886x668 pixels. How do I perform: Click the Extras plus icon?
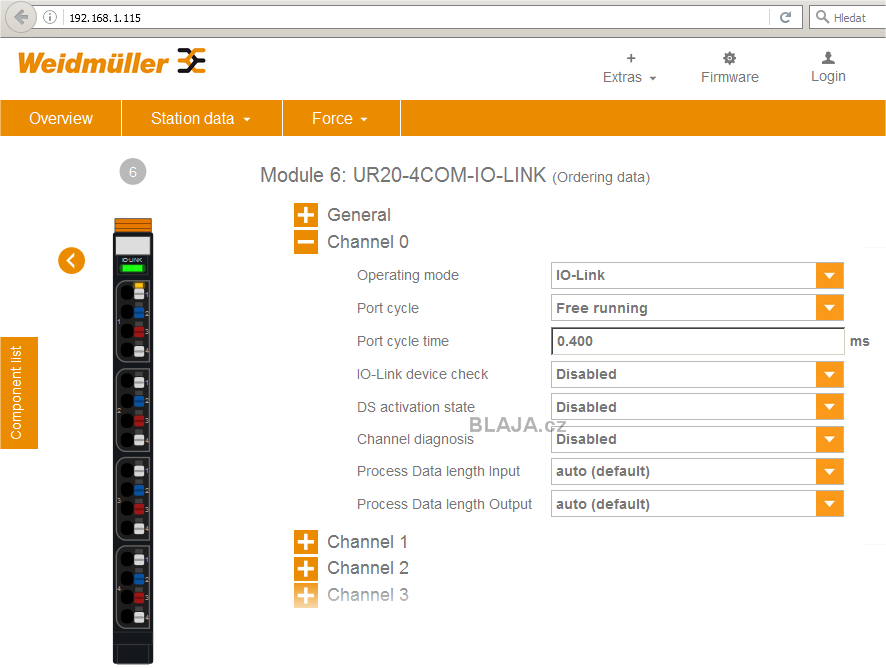point(631,58)
